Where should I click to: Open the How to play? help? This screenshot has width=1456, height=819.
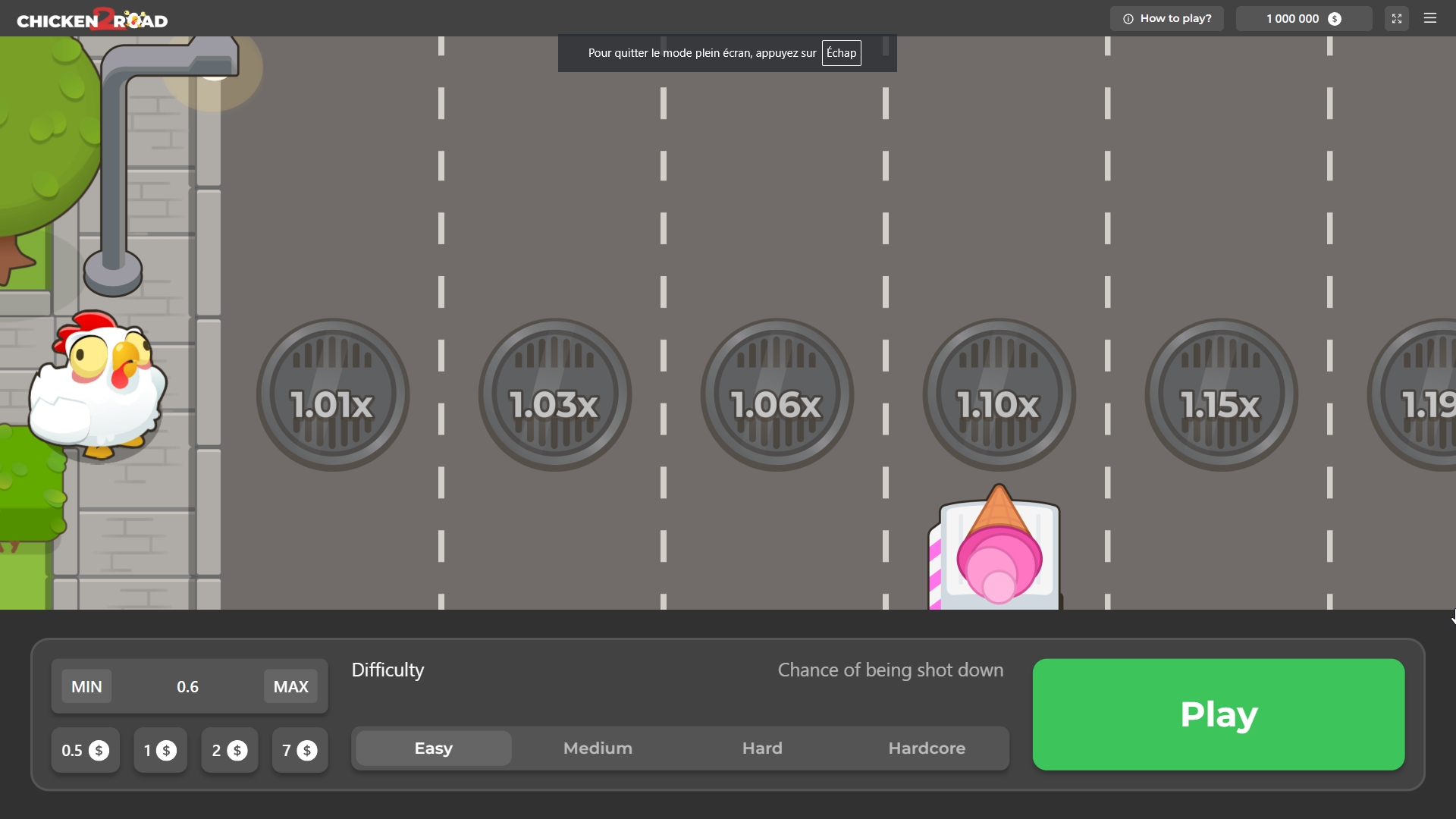coord(1166,18)
